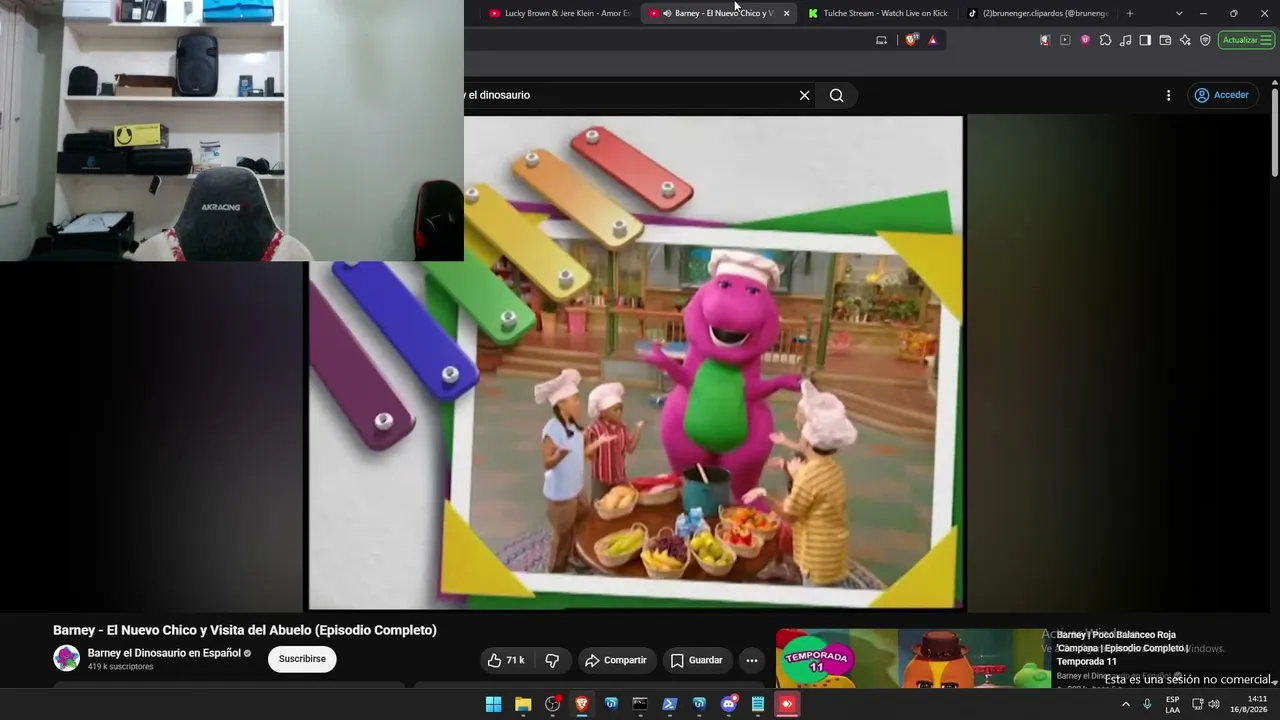Switch to Tulche Stream Kick tab
The width and height of the screenshot is (1280, 720).
click(x=879, y=13)
